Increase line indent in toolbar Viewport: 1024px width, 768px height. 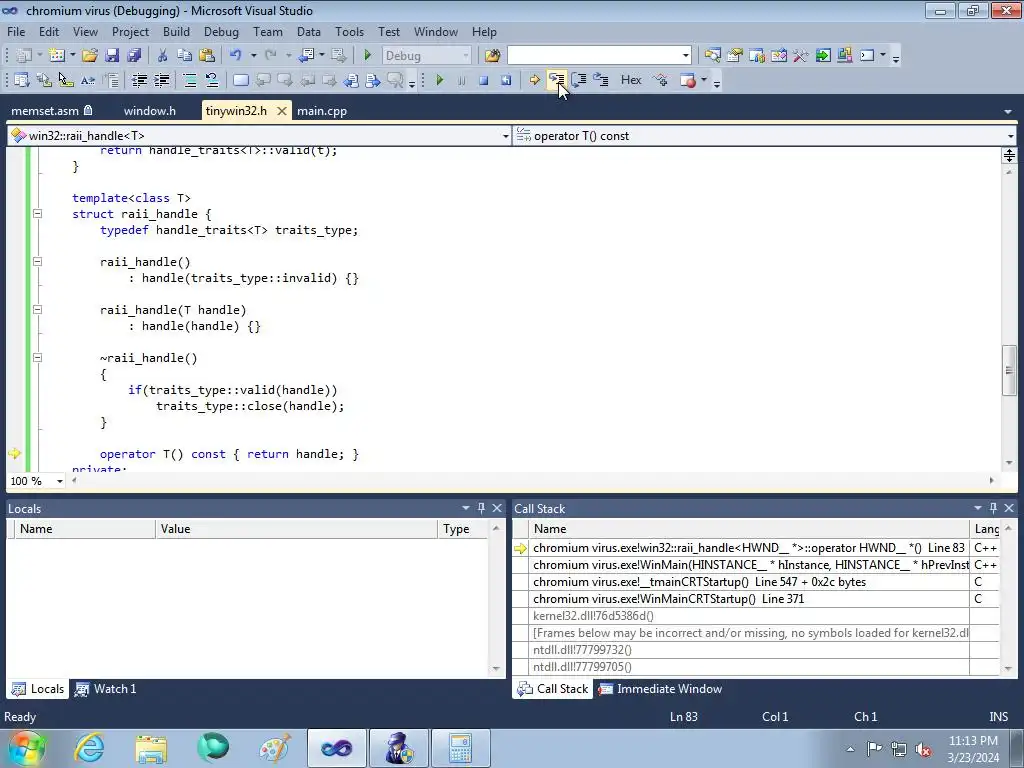[x=161, y=80]
